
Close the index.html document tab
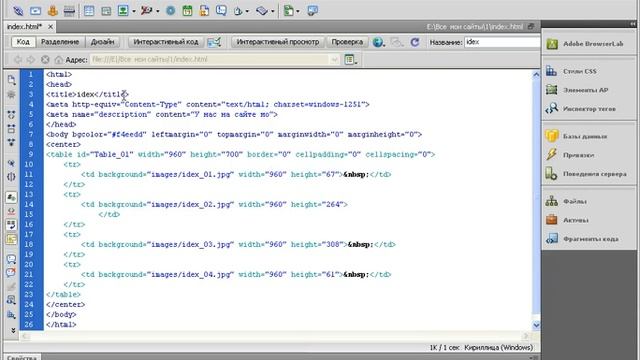click(x=50, y=27)
